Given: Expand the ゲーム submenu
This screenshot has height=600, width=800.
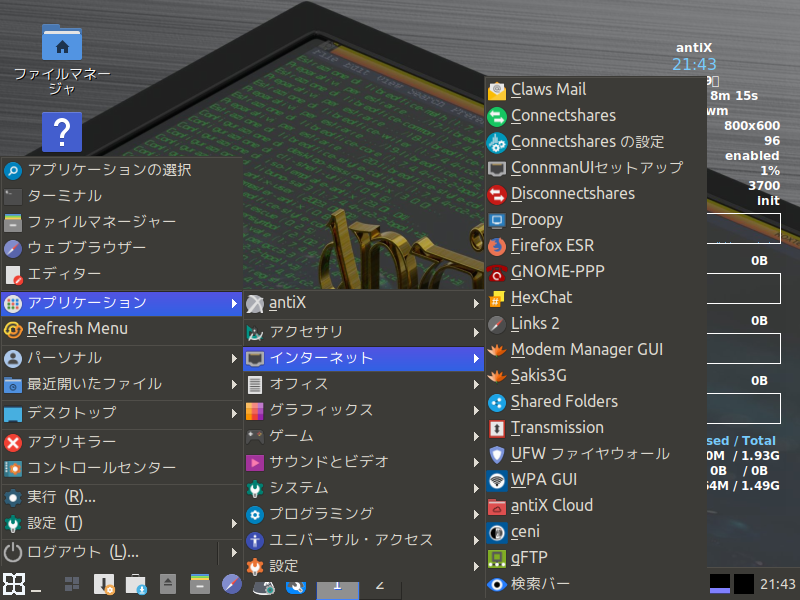Looking at the screenshot, I should pyautogui.click(x=363, y=436).
